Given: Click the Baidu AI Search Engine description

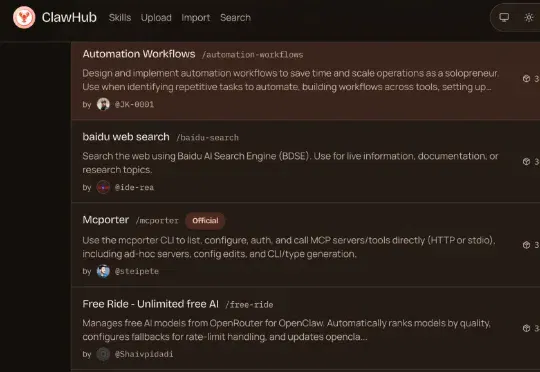Looking at the screenshot, I should pyautogui.click(x=290, y=163).
